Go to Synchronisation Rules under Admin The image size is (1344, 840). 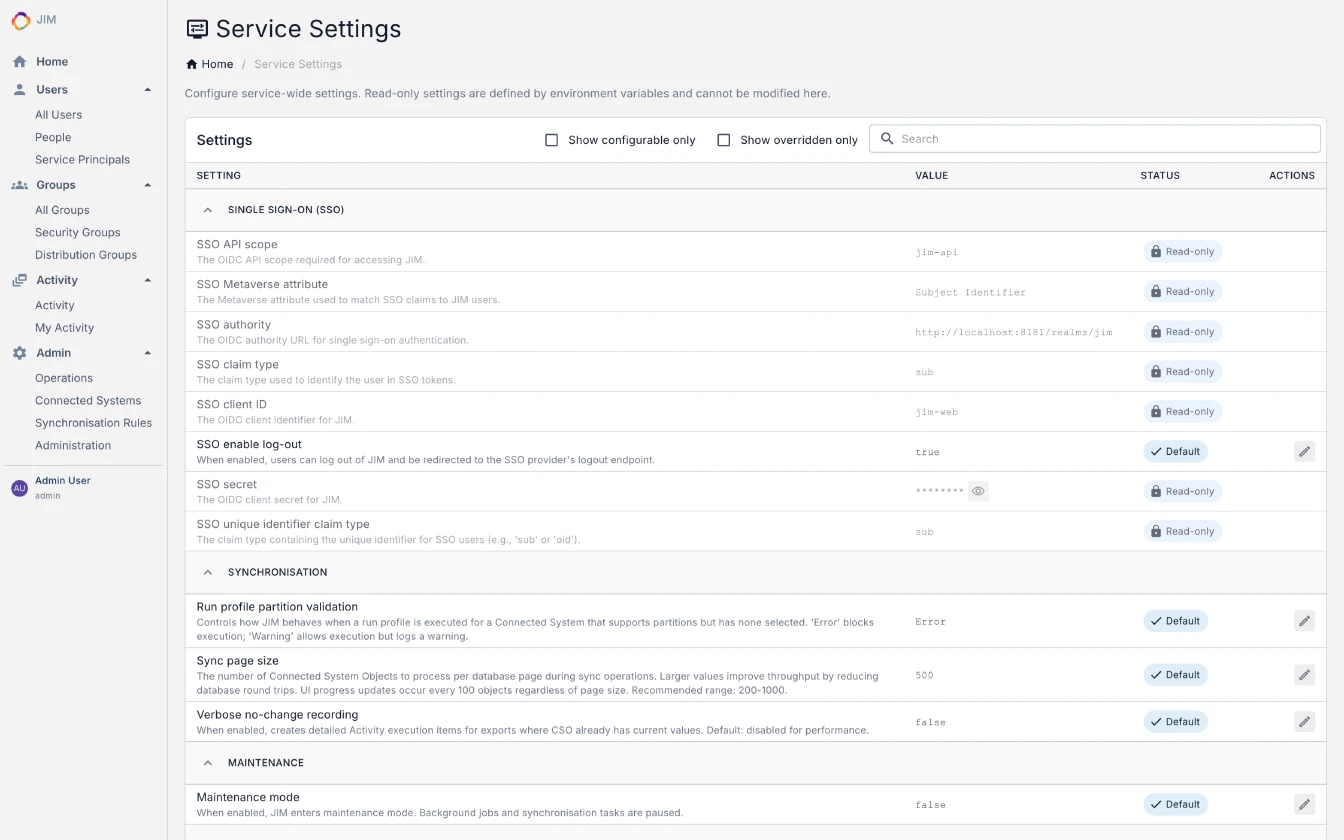(94, 422)
